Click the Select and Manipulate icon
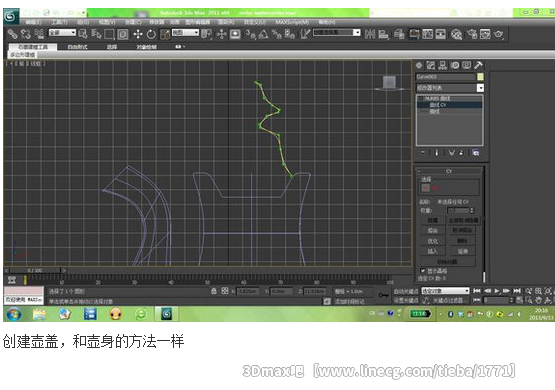This screenshot has height=390, width=555. (222, 34)
